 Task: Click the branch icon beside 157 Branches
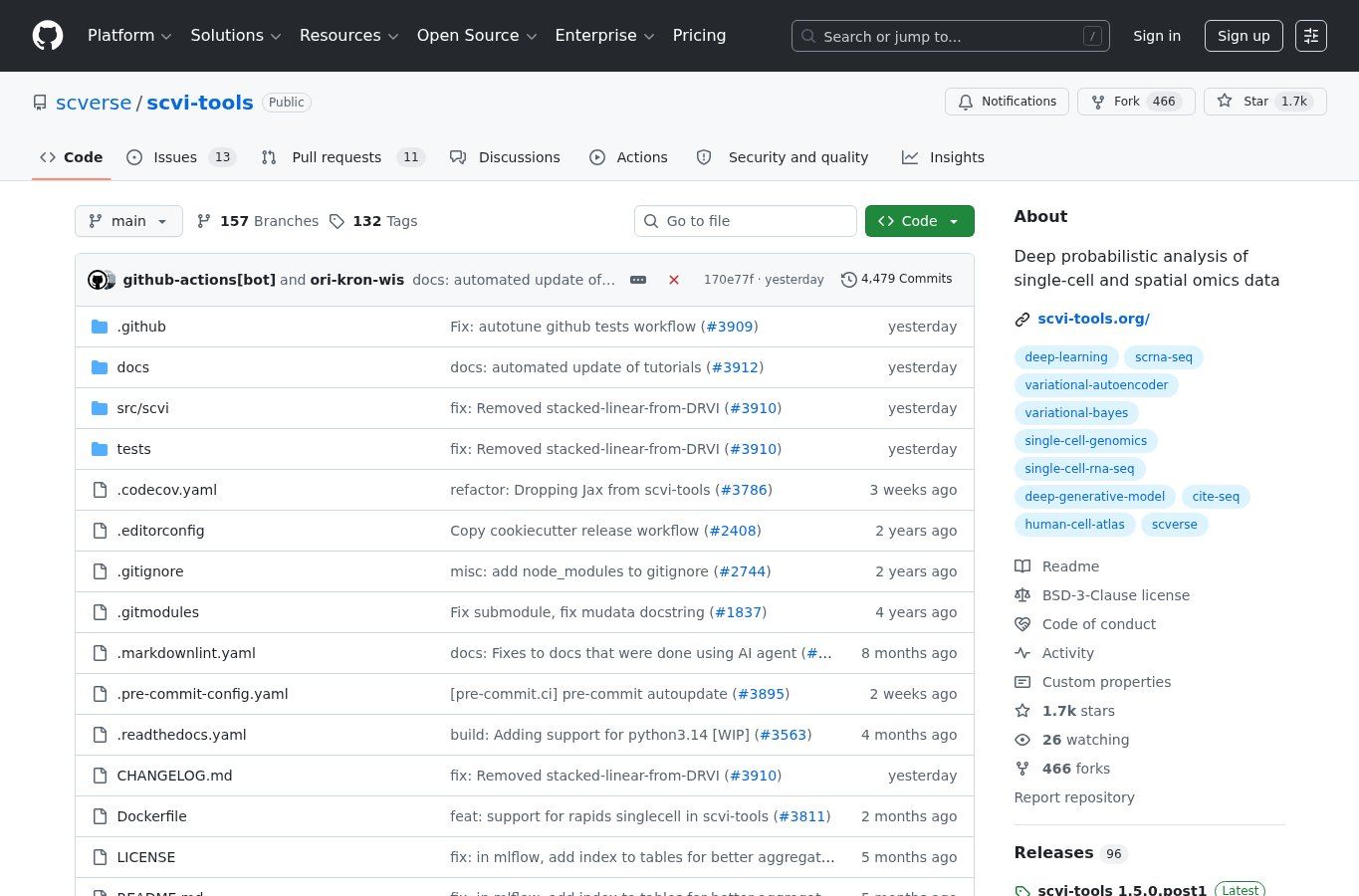tap(204, 221)
